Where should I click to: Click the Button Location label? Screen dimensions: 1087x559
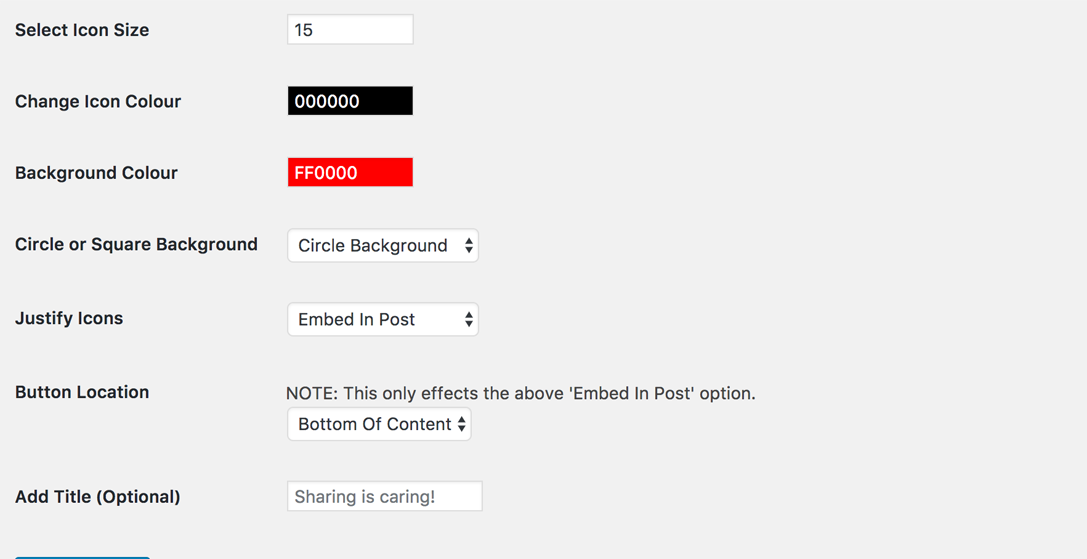[x=82, y=392]
